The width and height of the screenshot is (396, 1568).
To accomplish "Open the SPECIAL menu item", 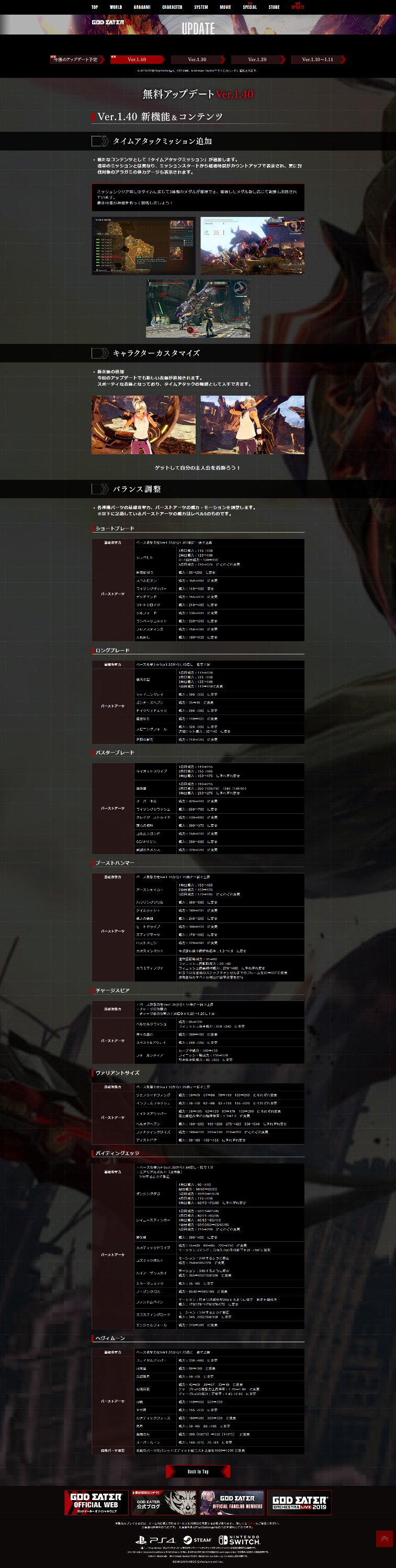I will tap(250, 7).
